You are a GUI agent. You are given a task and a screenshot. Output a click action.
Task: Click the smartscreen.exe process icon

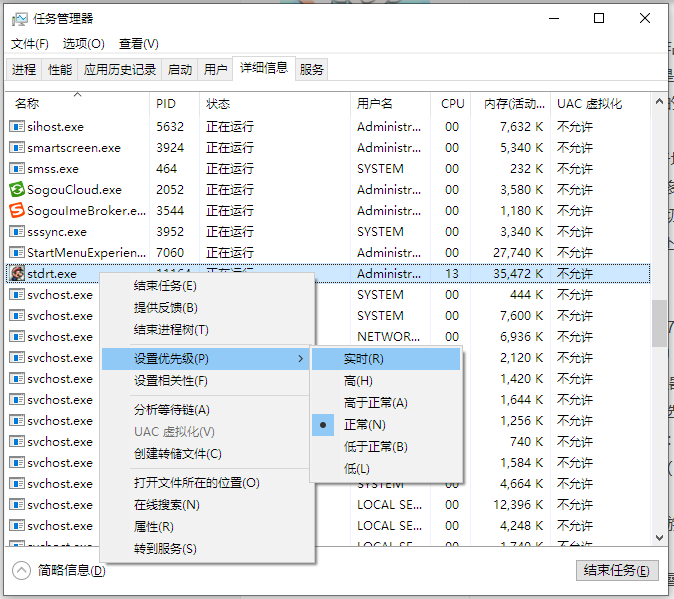pyautogui.click(x=17, y=148)
